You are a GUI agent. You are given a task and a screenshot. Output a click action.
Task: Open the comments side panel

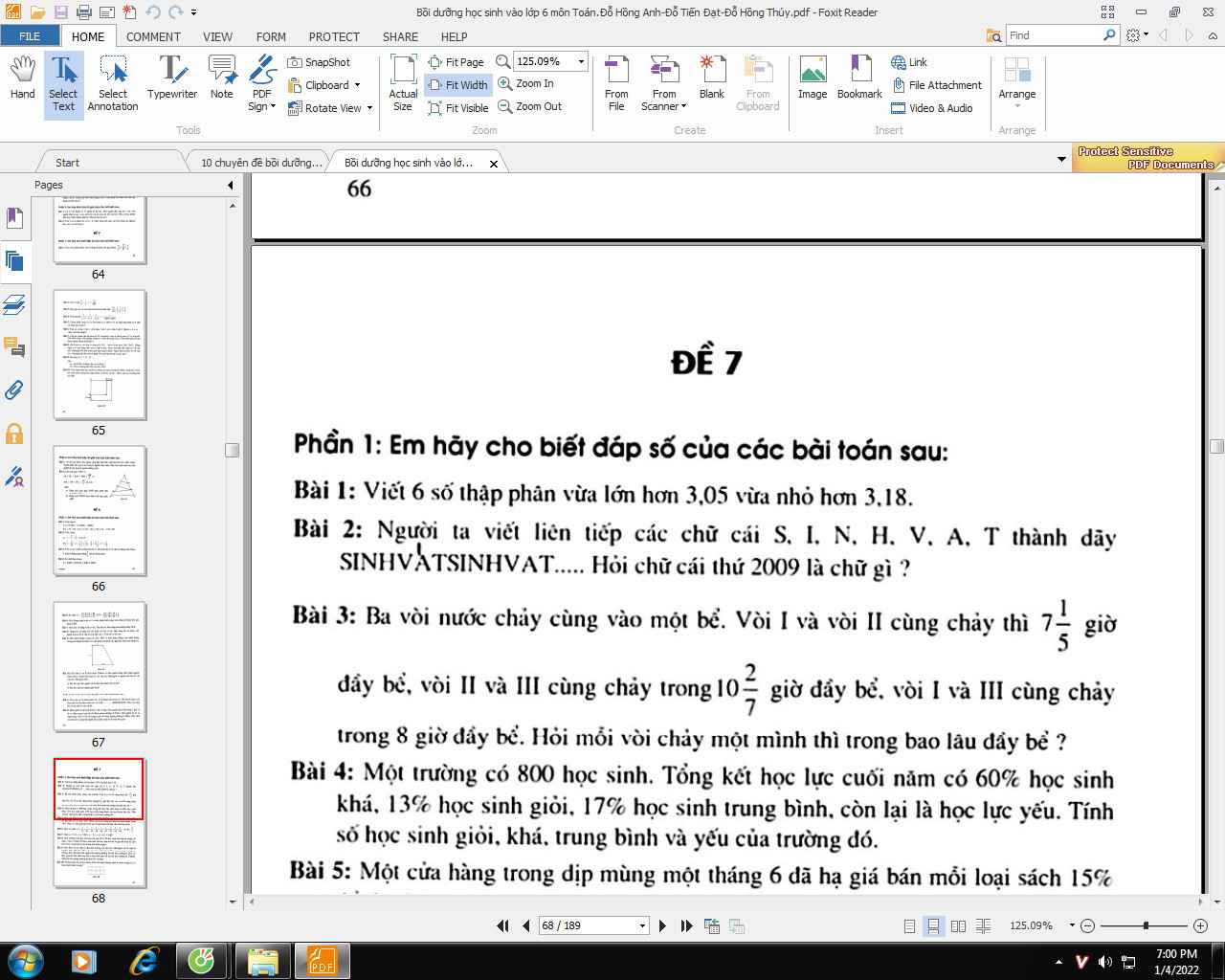coord(14,346)
